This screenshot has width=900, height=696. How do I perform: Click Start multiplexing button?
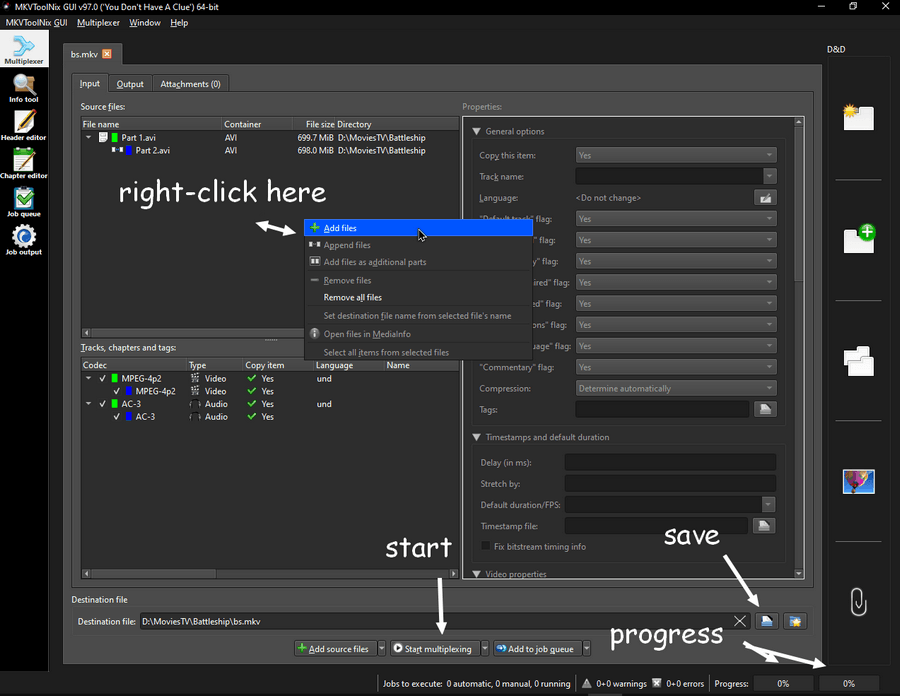point(434,649)
